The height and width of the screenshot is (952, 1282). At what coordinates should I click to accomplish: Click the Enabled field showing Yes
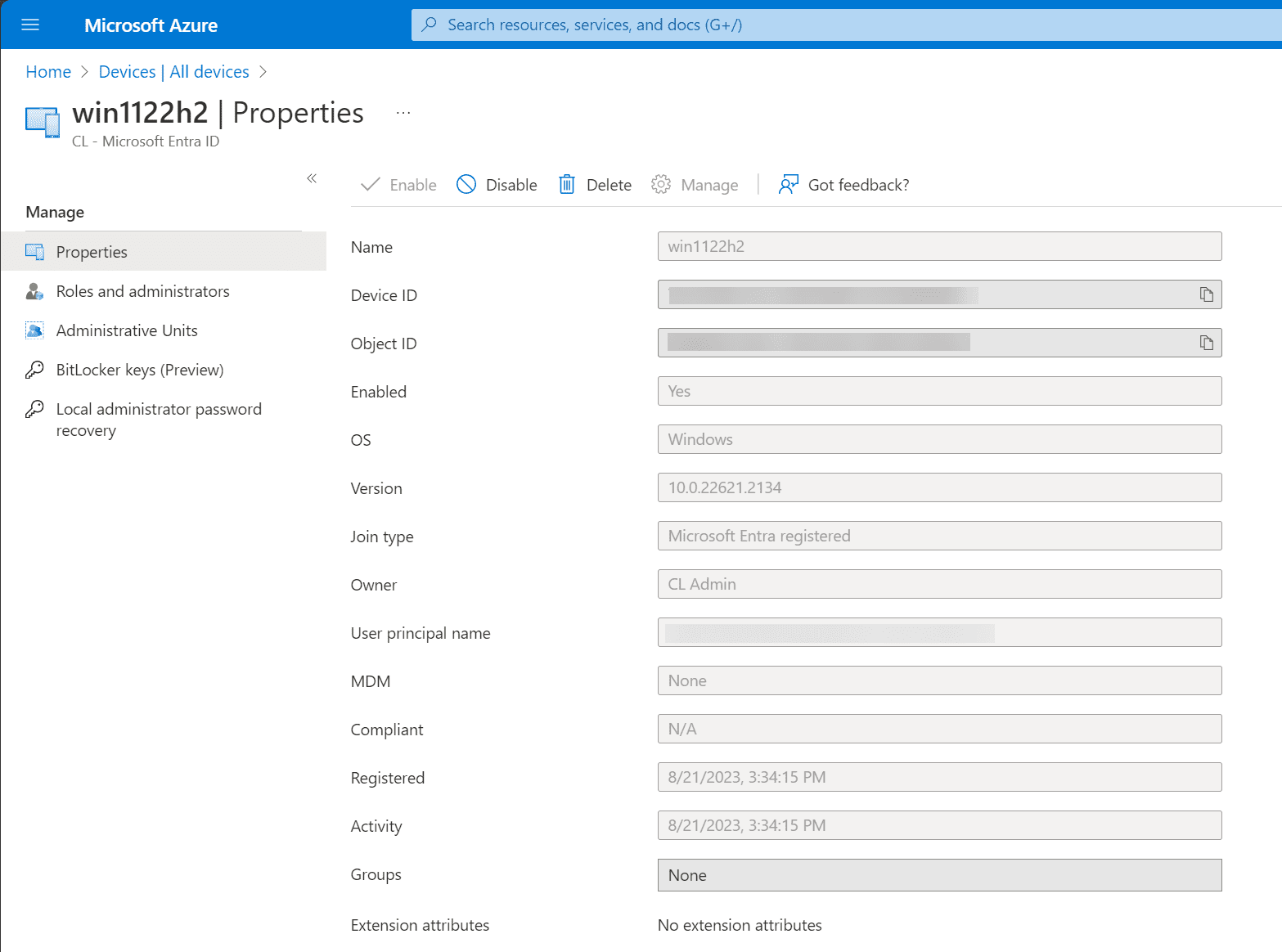pos(939,391)
